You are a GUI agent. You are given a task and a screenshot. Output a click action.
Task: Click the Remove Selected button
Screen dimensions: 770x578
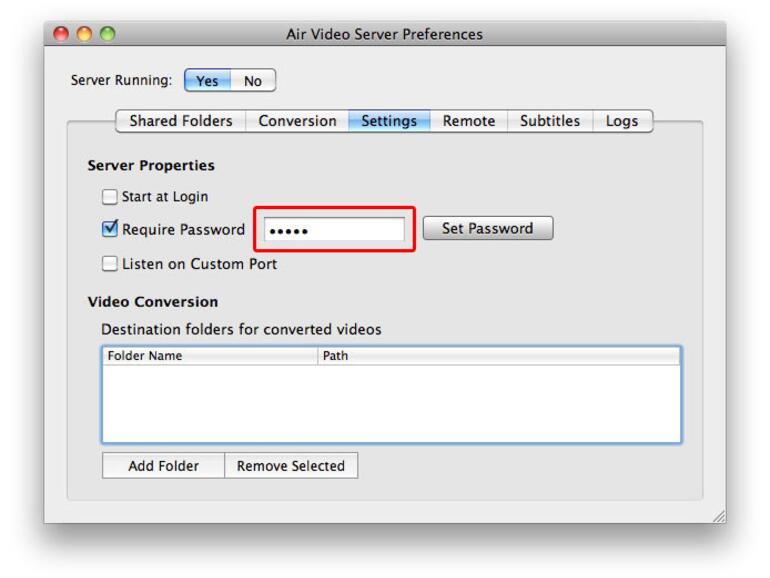[290, 466]
